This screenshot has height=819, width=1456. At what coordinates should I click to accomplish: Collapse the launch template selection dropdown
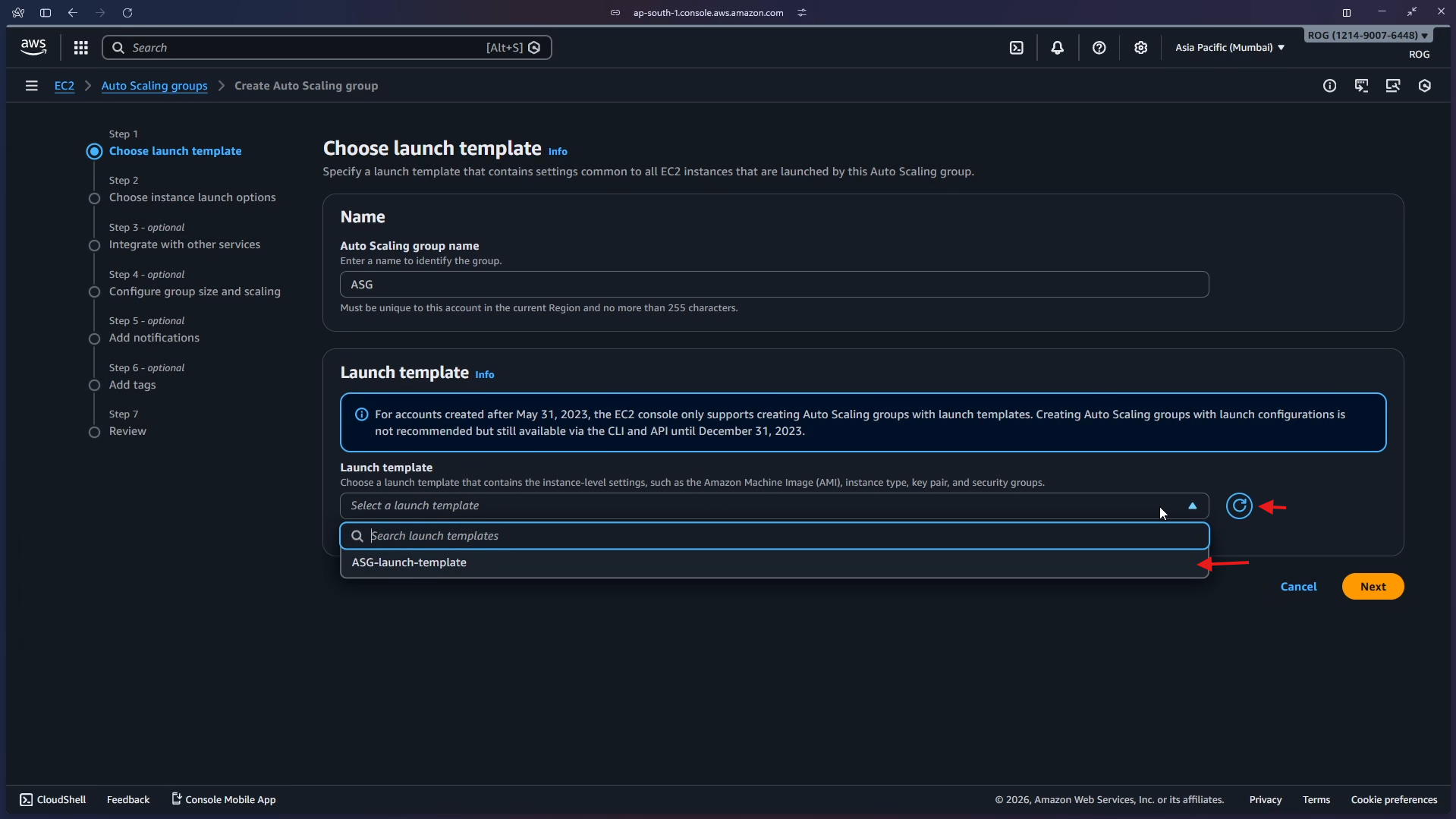[x=1191, y=506]
